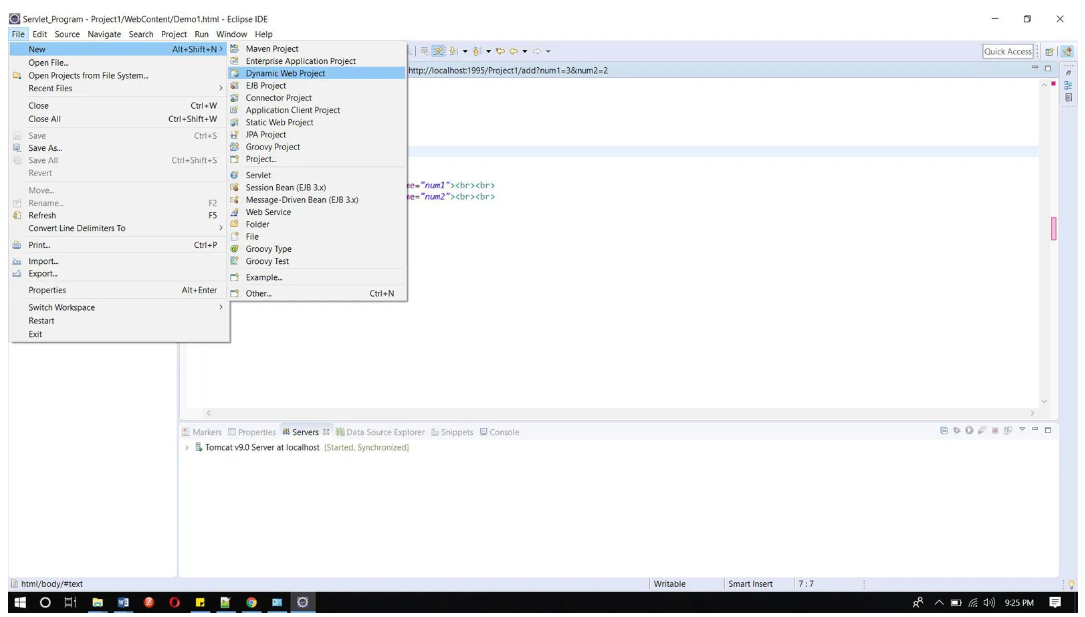Click the Open Perspective toolbar icon
This screenshot has width=1085, height=617.
[1050, 51]
